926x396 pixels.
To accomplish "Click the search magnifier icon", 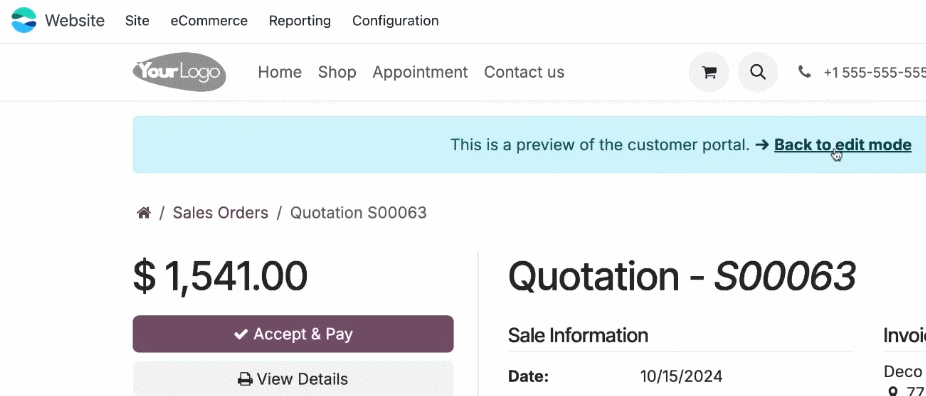I will click(758, 72).
